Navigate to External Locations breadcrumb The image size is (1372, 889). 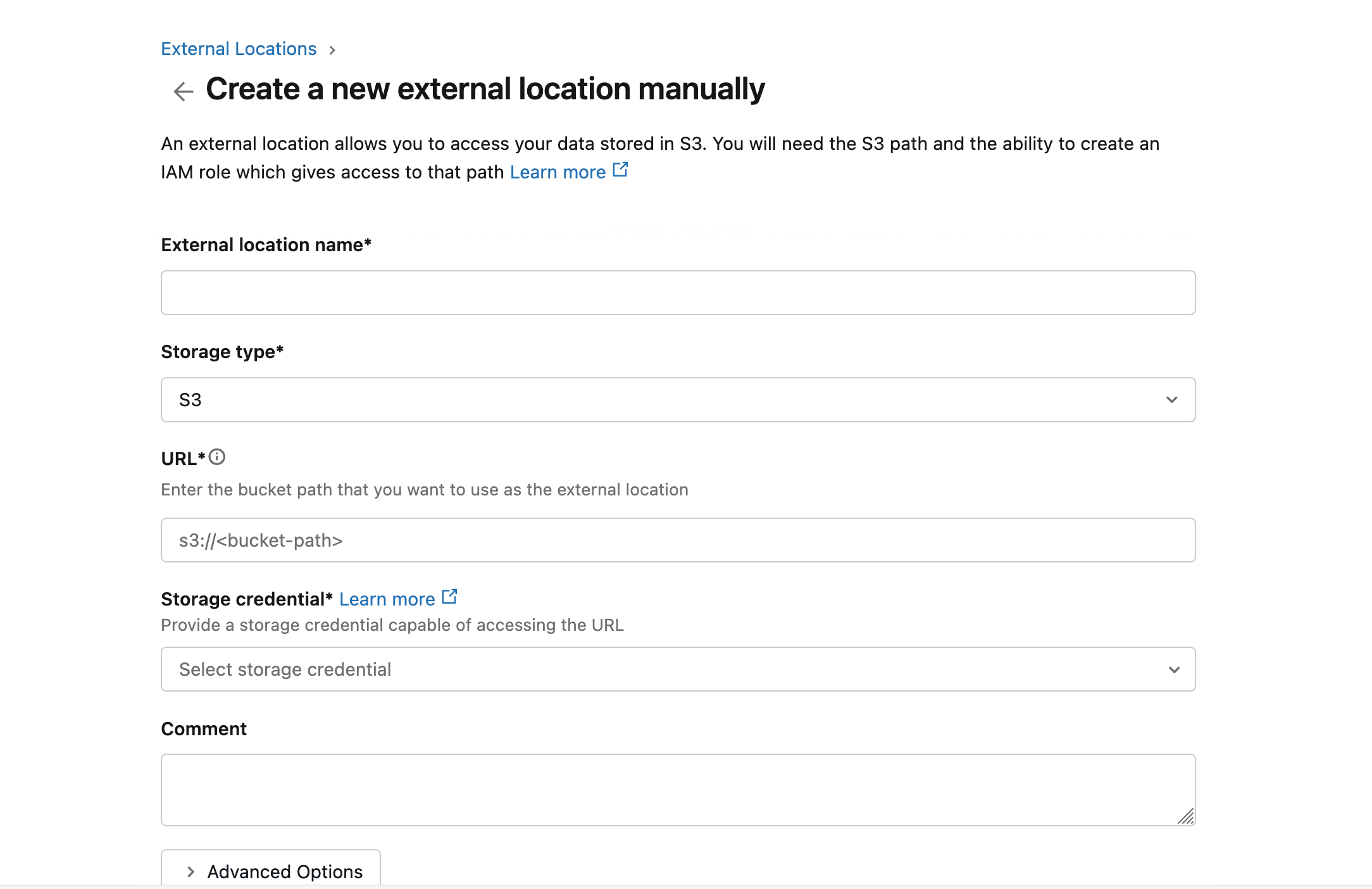[x=239, y=49]
